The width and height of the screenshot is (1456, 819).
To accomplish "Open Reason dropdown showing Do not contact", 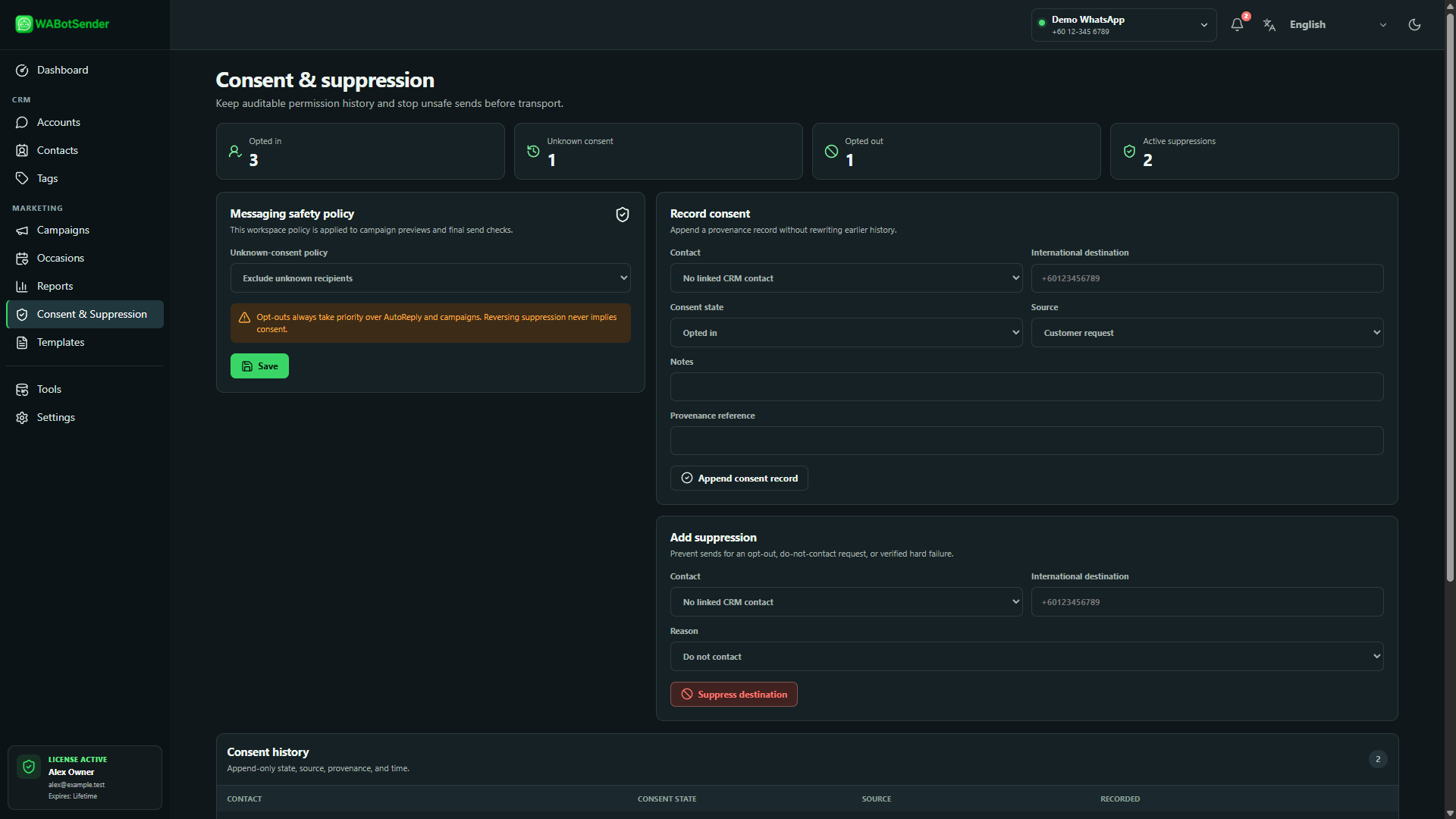I will point(1027,657).
